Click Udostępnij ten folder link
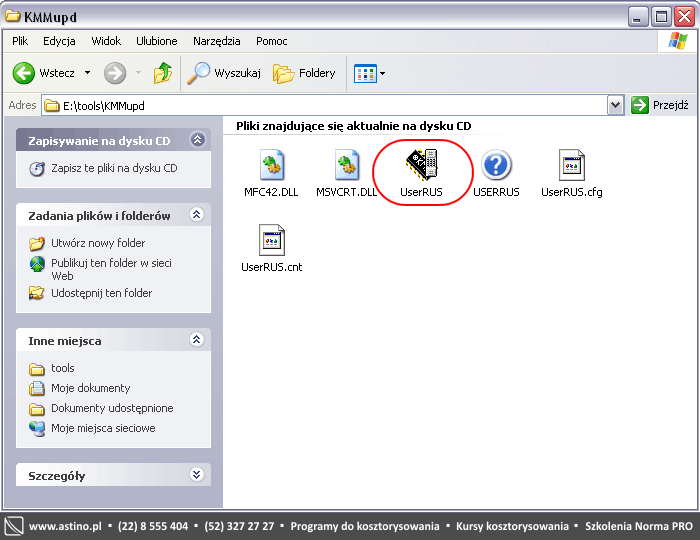Screen dimensions: 700x540 pos(101,293)
